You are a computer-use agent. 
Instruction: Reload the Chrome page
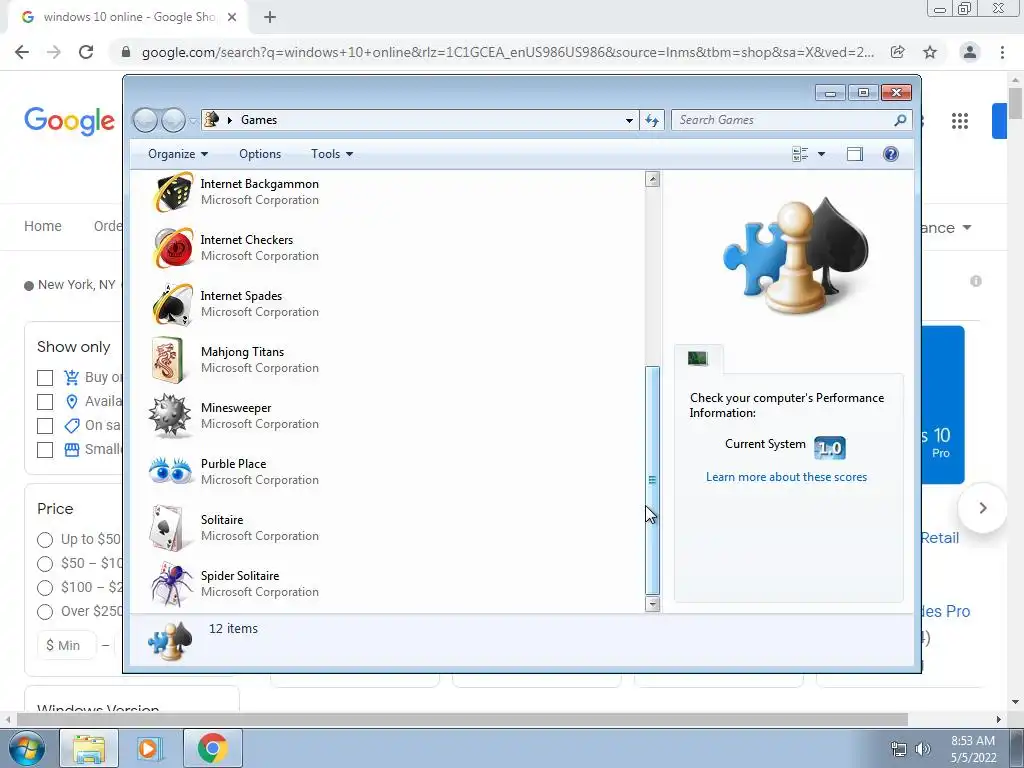pos(86,52)
